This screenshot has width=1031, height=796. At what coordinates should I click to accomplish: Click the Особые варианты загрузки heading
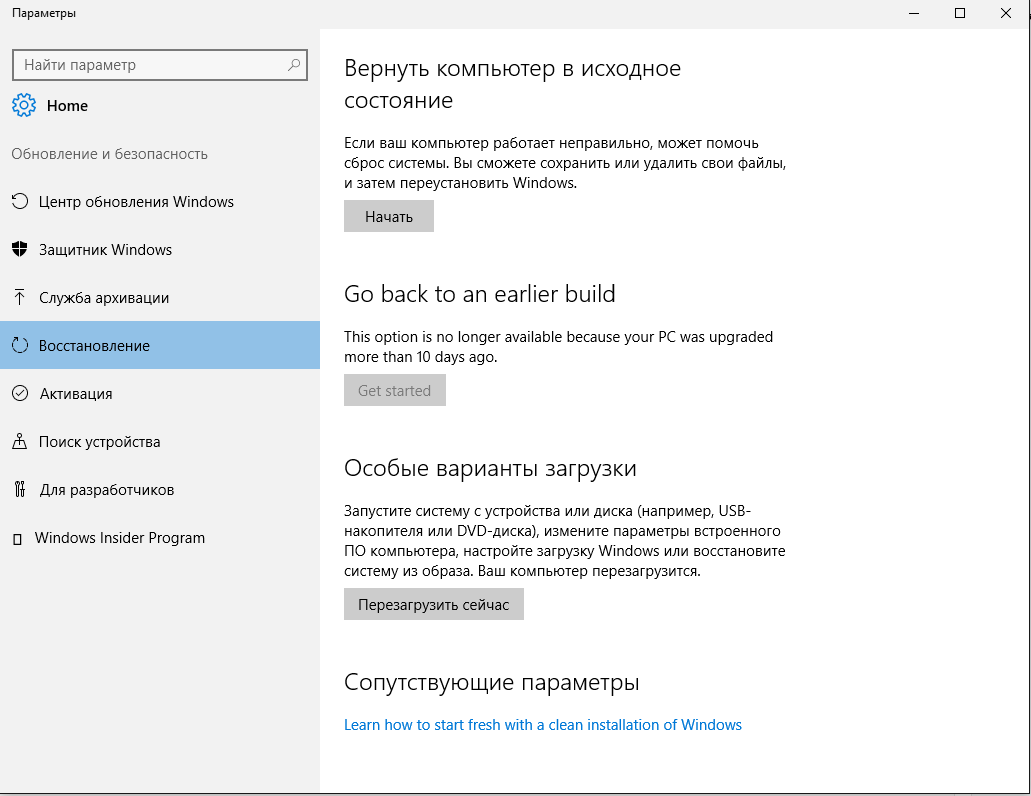pyautogui.click(x=490, y=468)
